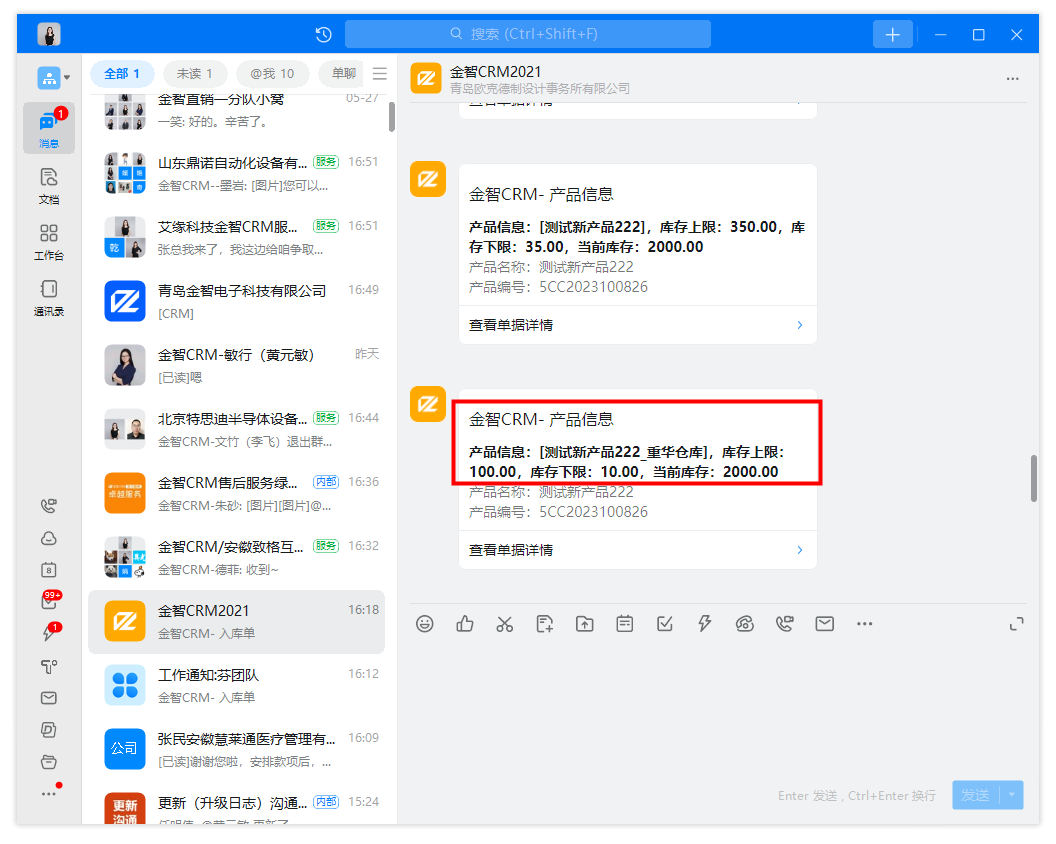Click the mail icon in chat toolbar
Image resolution: width=1056 pixels, height=844 pixels.
(825, 624)
